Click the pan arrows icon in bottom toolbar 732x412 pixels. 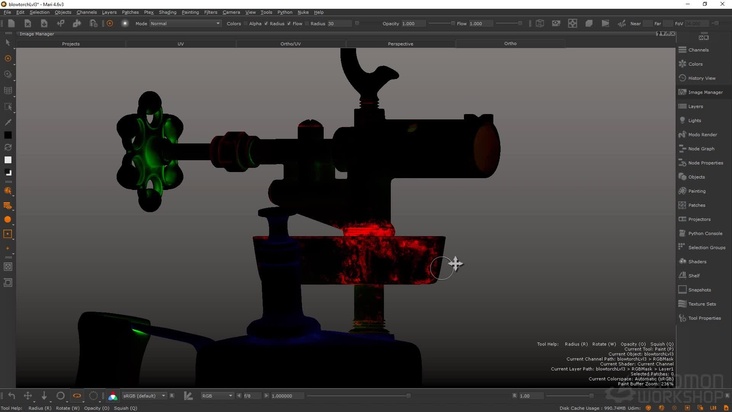coord(28,396)
